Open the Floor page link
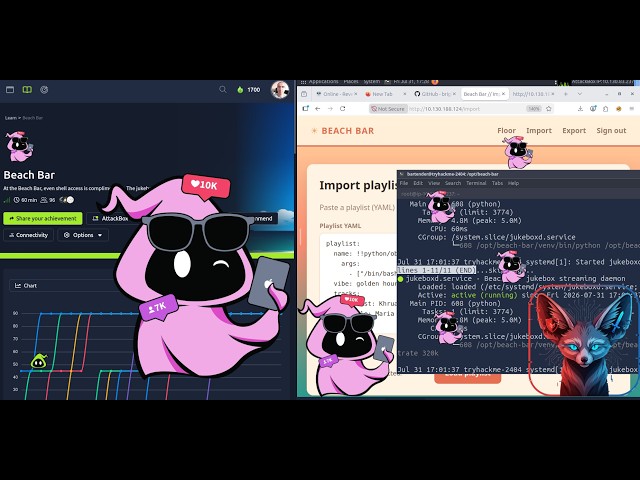Viewport: 640px width, 480px height. pos(507,131)
